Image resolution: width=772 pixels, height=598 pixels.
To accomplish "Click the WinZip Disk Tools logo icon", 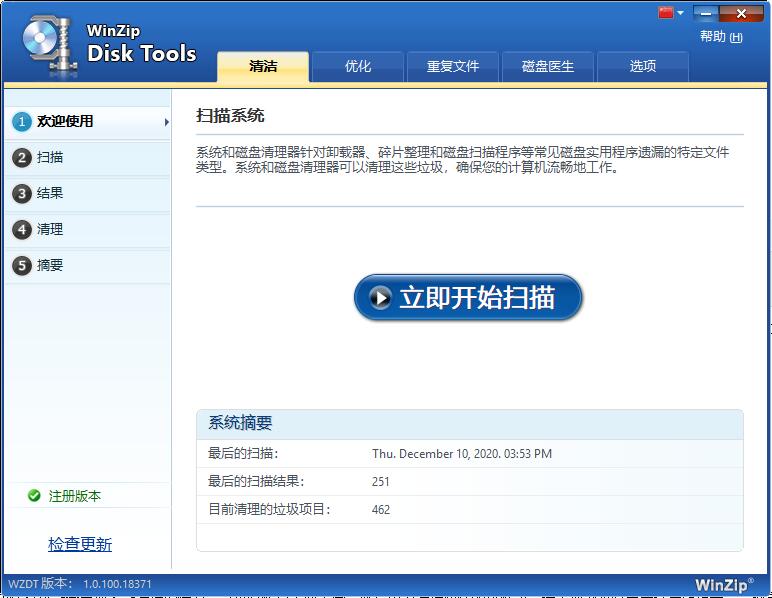I will (50, 45).
